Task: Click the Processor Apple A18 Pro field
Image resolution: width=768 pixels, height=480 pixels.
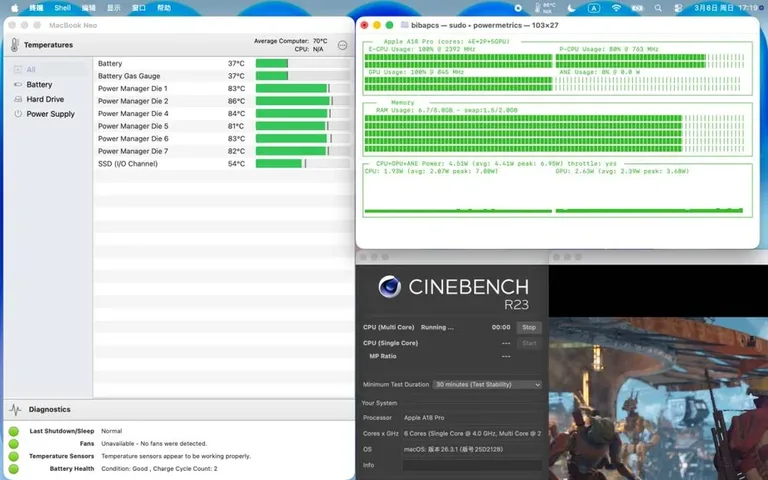Action: pos(472,418)
